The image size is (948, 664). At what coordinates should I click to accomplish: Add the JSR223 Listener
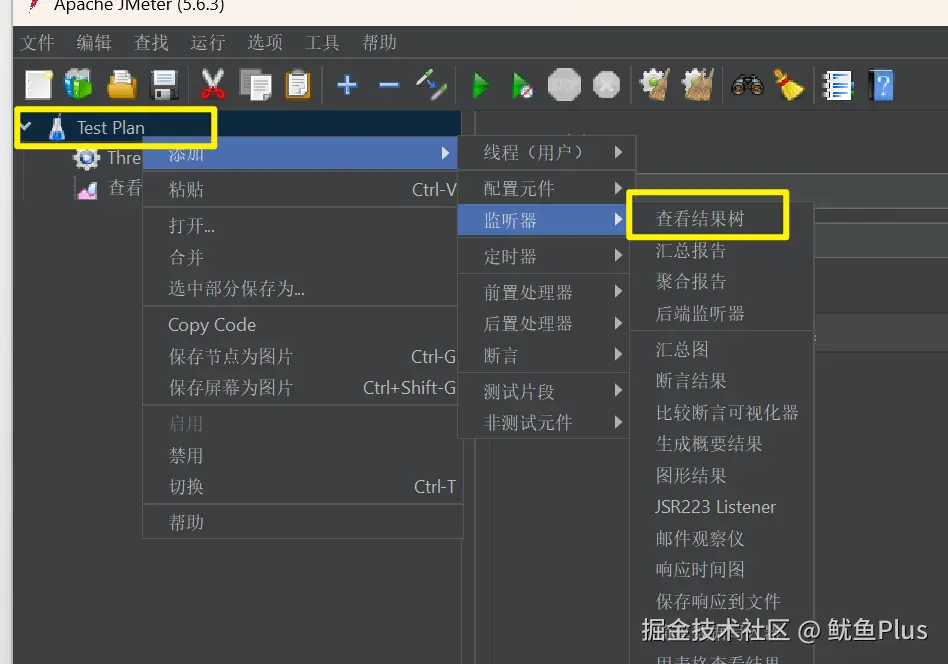(722, 507)
